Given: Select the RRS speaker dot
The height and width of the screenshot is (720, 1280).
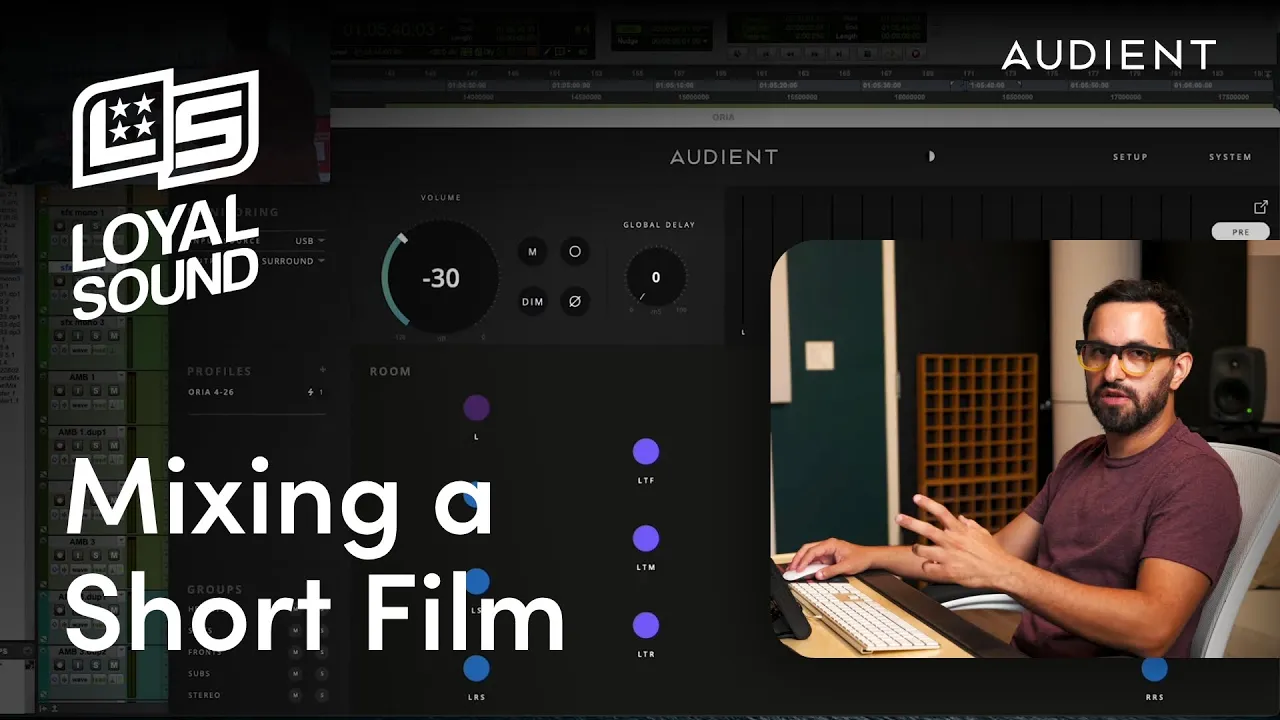Looking at the screenshot, I should point(1154,669).
